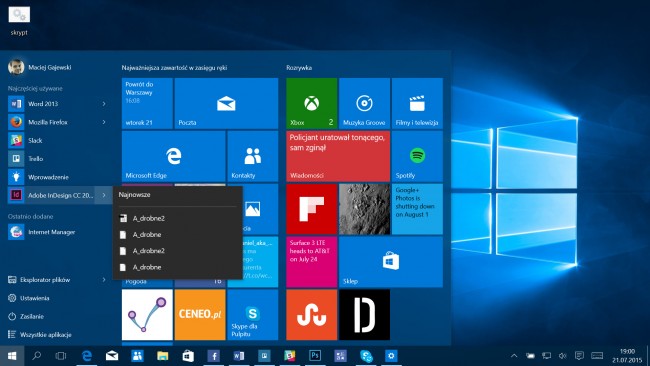The width and height of the screenshot is (650, 366).
Task: Select Adobe InDesign CC entry
Action: pos(52,195)
